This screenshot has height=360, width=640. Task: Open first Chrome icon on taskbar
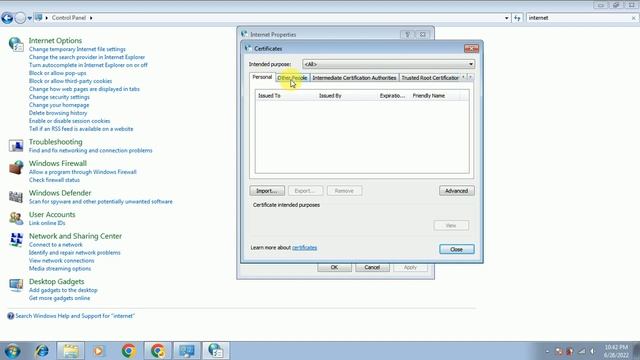129,351
